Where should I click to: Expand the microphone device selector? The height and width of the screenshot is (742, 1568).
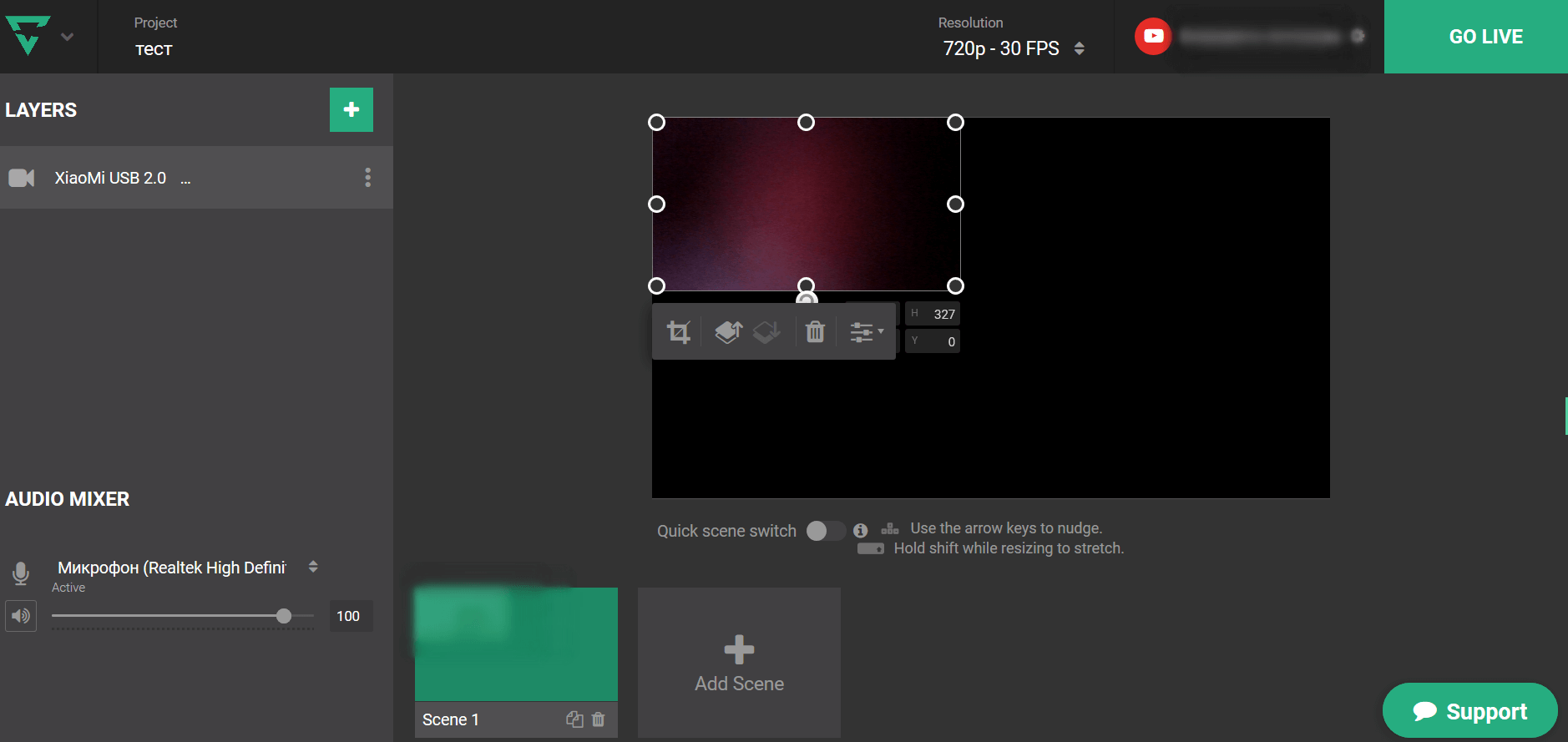pyautogui.click(x=313, y=567)
